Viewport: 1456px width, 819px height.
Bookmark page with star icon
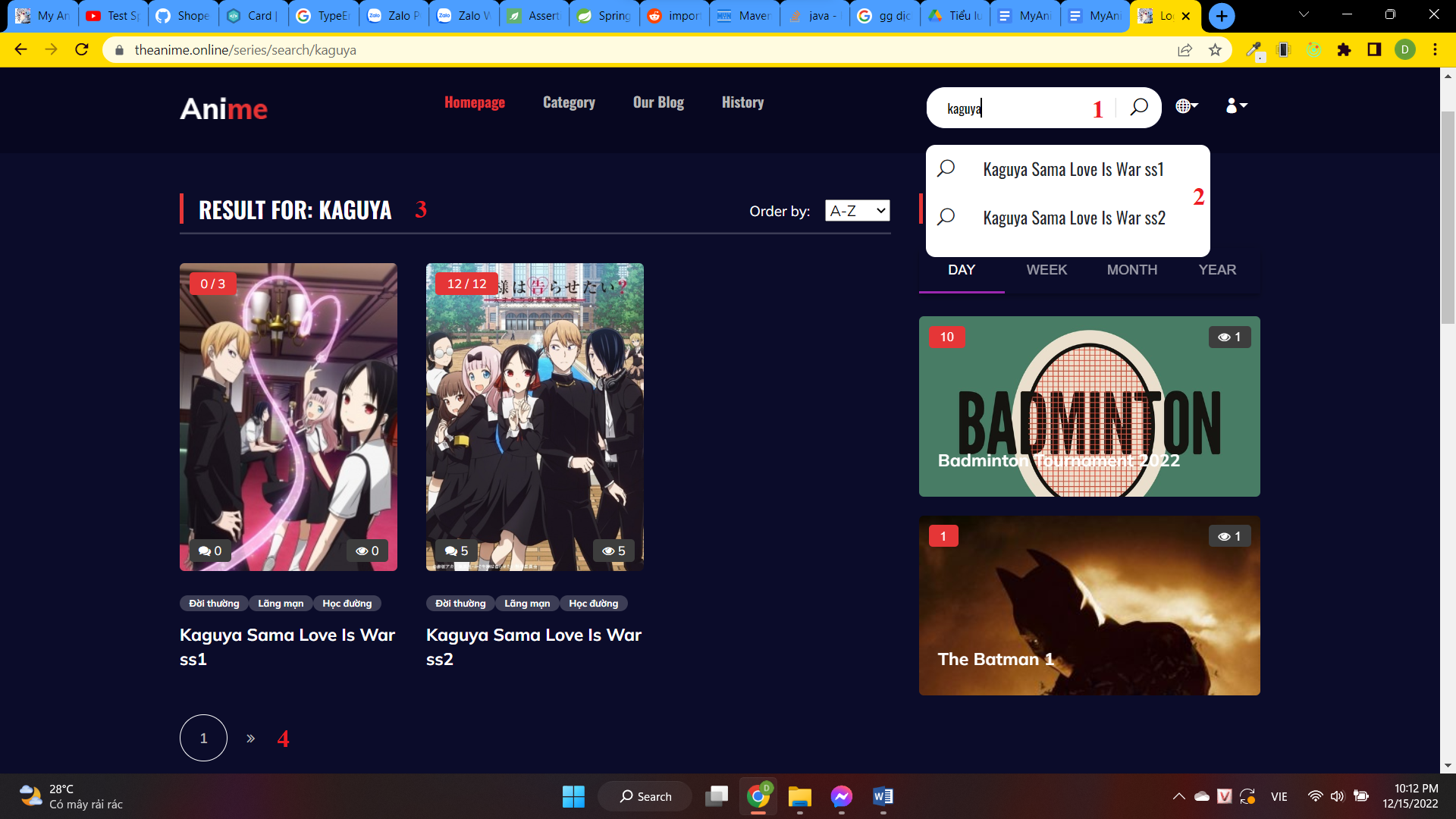(x=1216, y=50)
